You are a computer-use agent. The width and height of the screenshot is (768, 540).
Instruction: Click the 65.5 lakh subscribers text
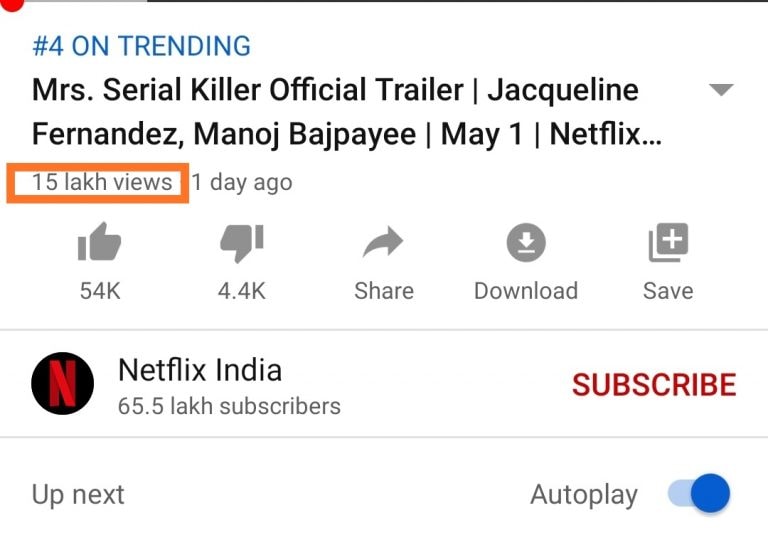(x=229, y=407)
